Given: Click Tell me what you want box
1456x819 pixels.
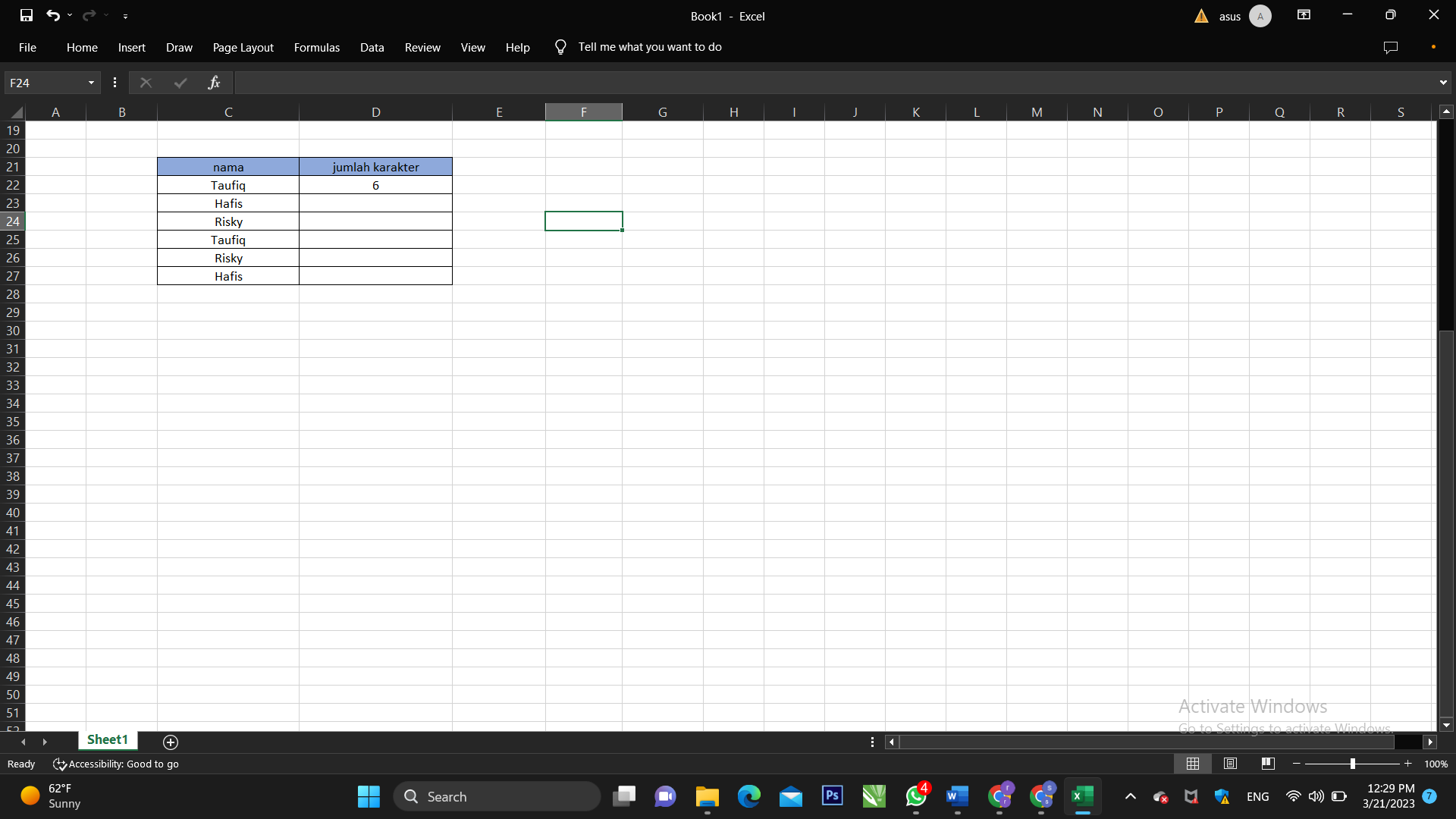Looking at the screenshot, I should 649,47.
